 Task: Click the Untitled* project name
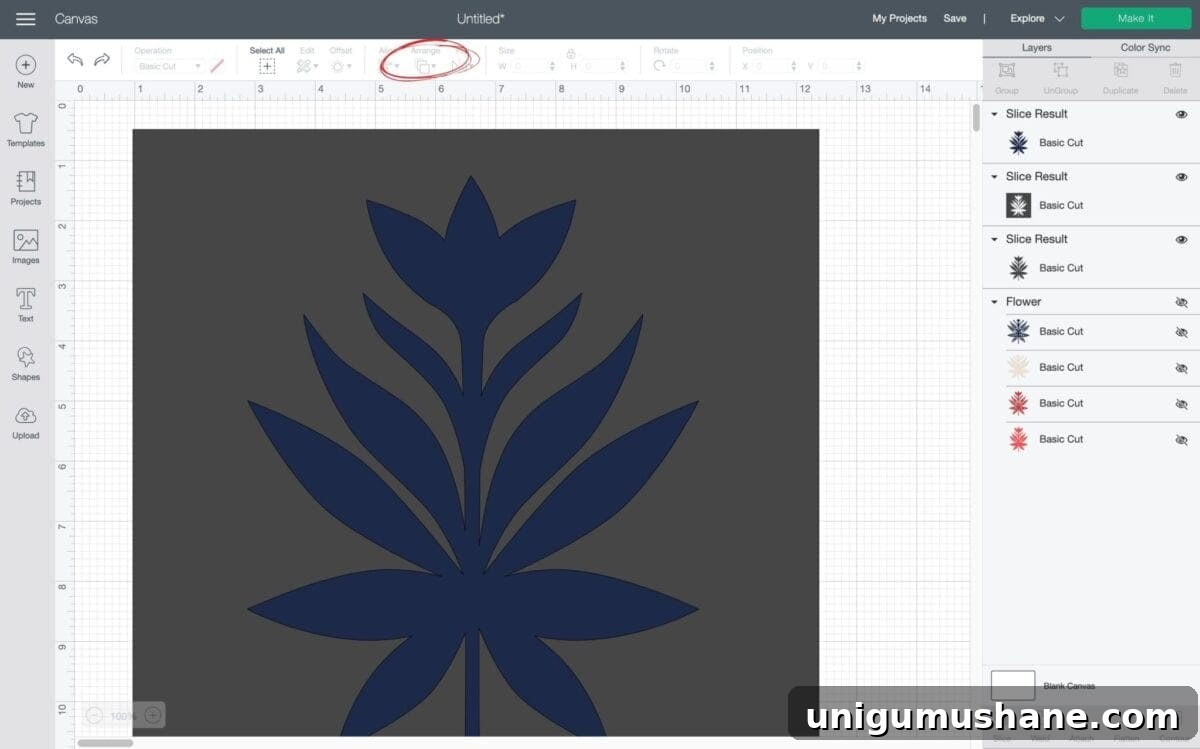click(x=481, y=19)
